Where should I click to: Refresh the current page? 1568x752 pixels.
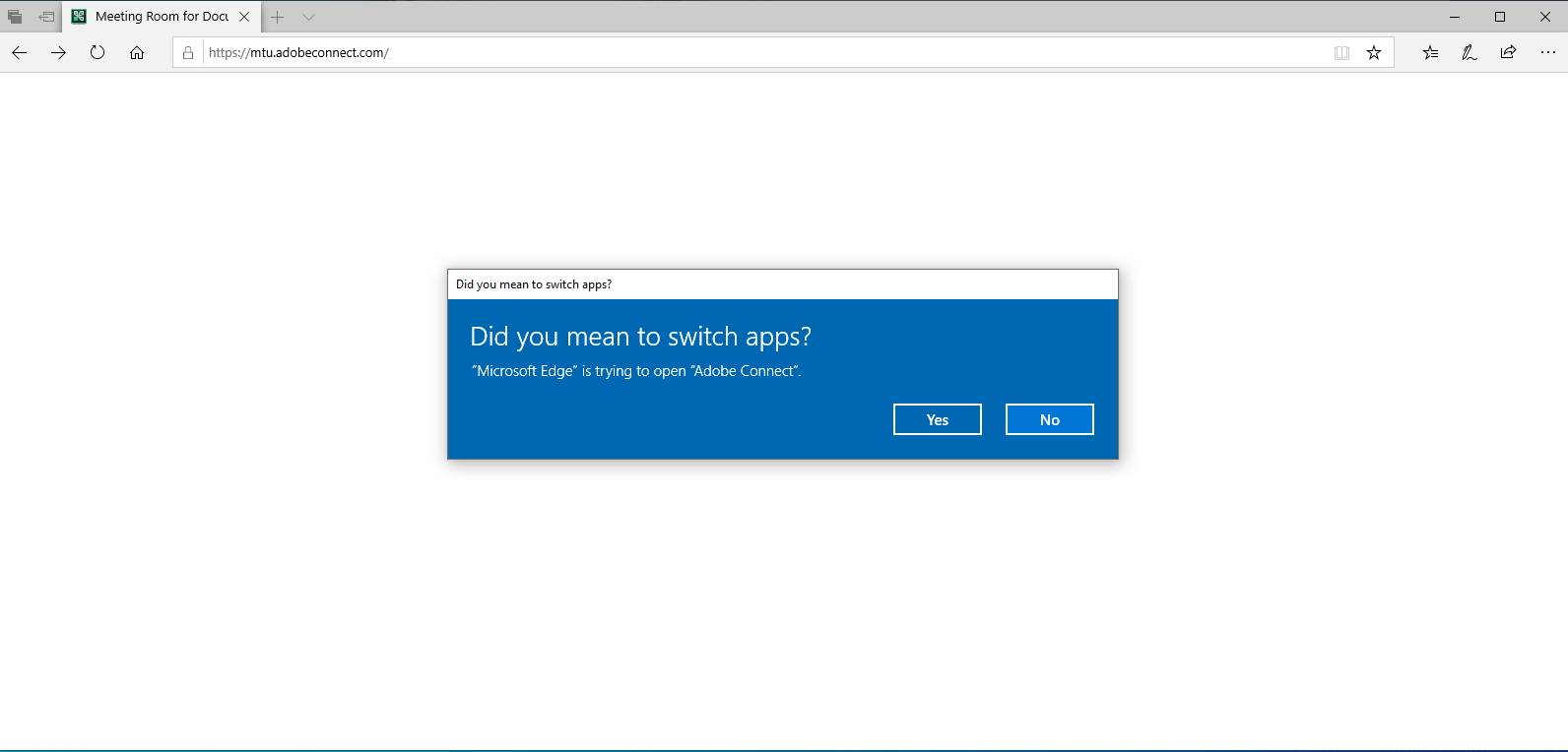tap(98, 52)
